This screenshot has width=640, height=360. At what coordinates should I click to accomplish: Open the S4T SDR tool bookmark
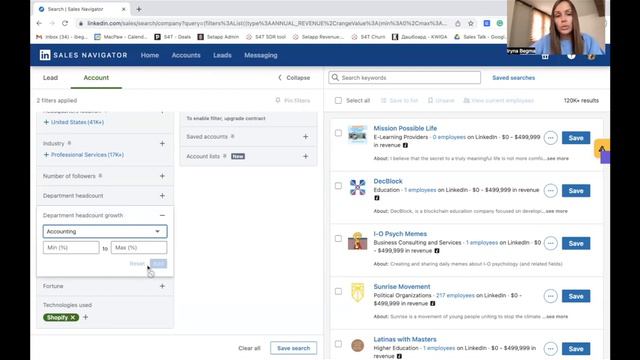coord(266,37)
